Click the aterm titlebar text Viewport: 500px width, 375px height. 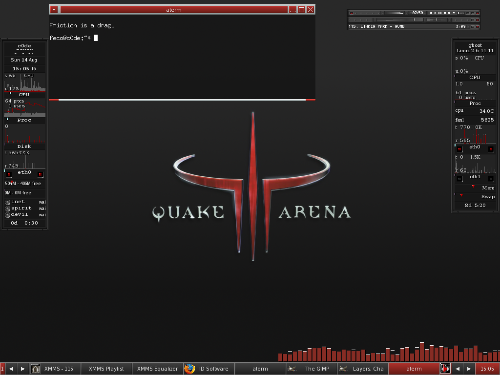click(x=174, y=10)
